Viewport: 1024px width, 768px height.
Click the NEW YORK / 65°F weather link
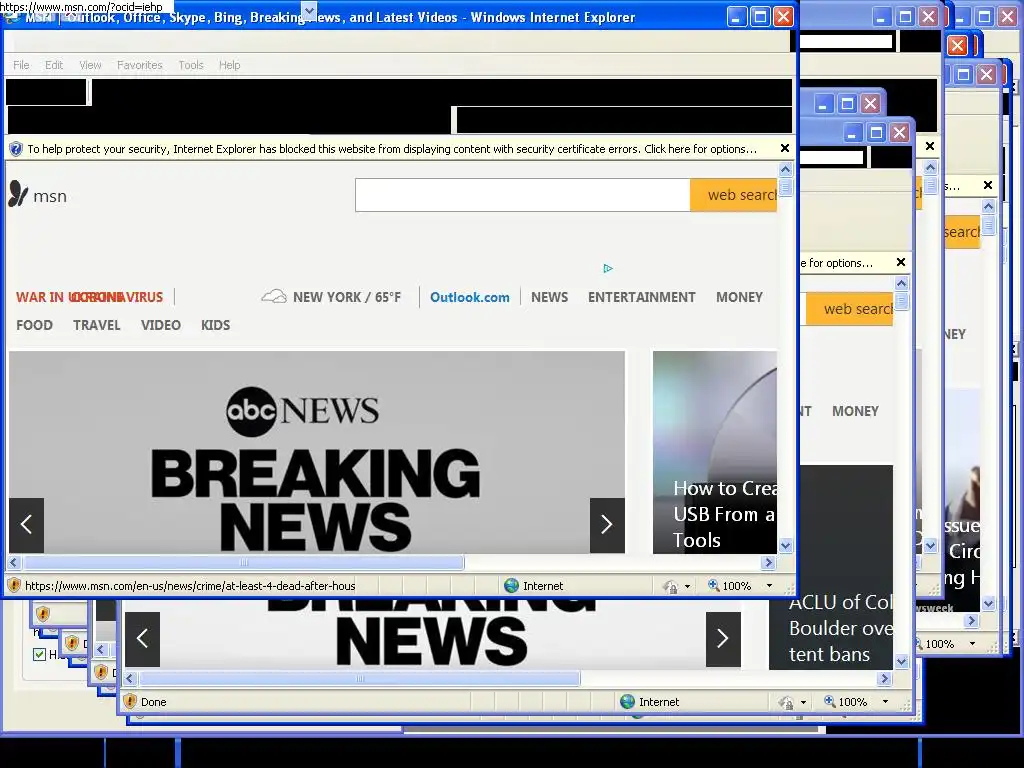[347, 297]
